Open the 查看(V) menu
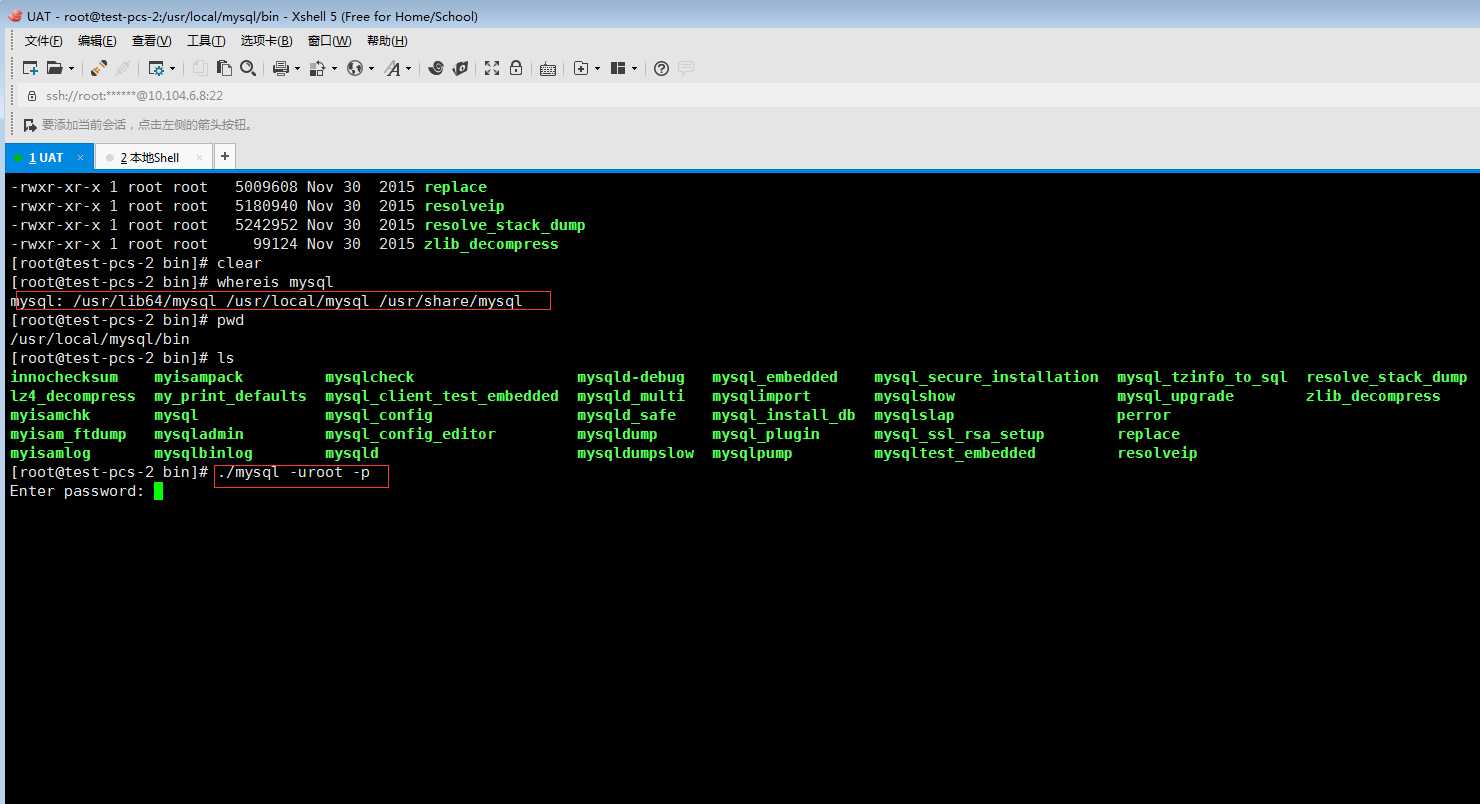This screenshot has height=804, width=1480. [152, 41]
